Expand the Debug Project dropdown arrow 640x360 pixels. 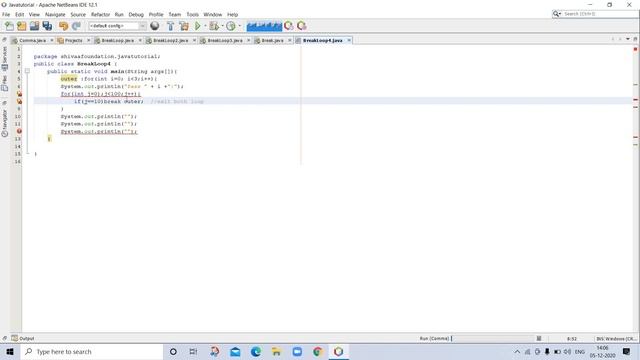click(222, 26)
